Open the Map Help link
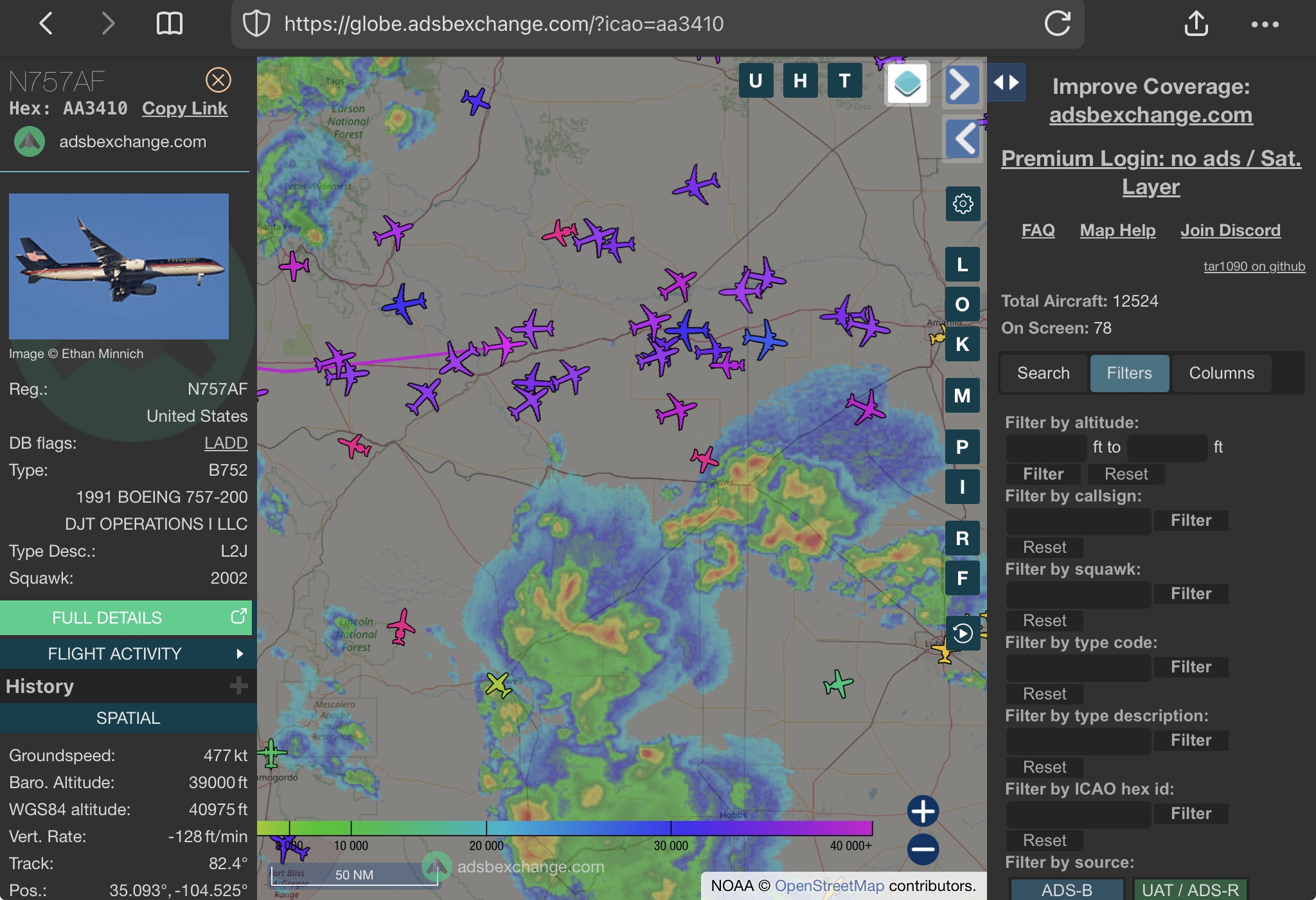The width and height of the screenshot is (1316, 900). coord(1117,230)
